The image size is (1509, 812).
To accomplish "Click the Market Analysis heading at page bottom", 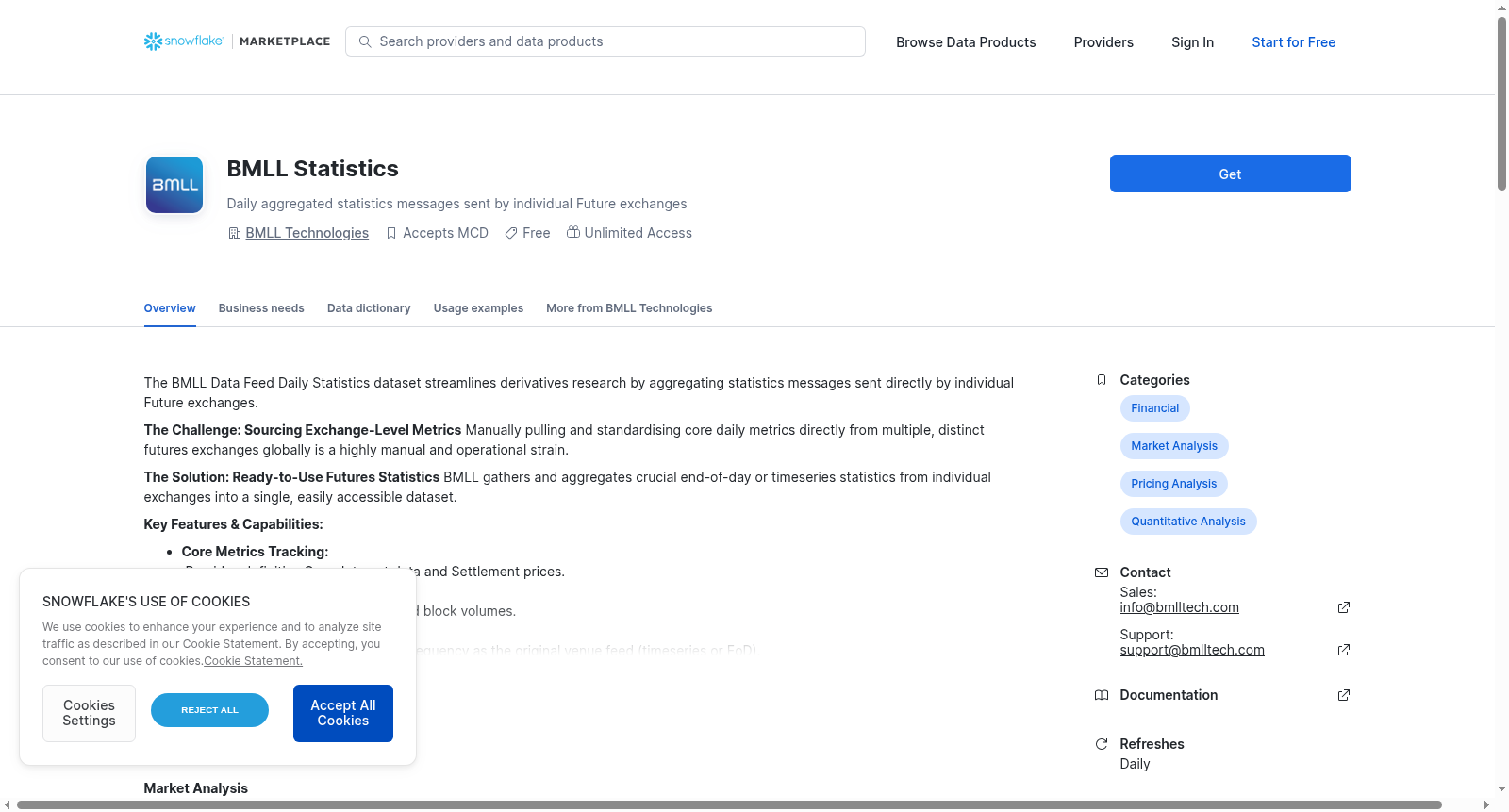I will (x=195, y=788).
